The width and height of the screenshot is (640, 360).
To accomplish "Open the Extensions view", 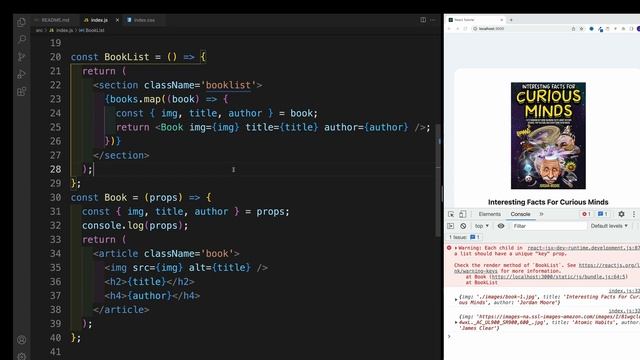I will (22, 91).
